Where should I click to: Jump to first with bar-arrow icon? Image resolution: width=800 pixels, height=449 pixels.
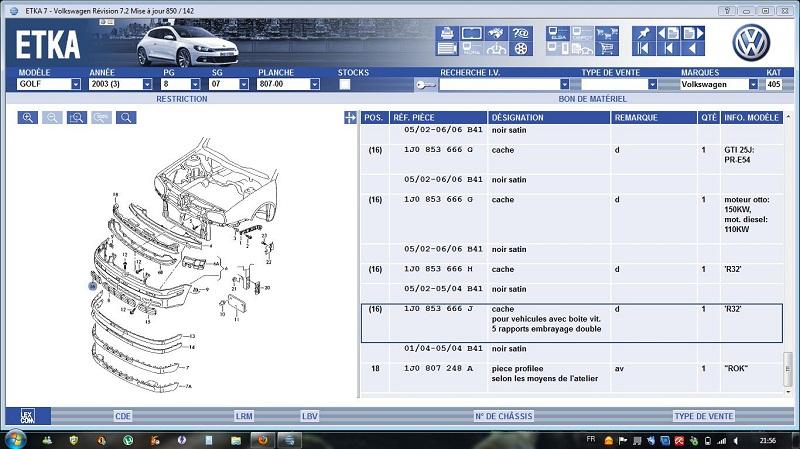(x=643, y=49)
